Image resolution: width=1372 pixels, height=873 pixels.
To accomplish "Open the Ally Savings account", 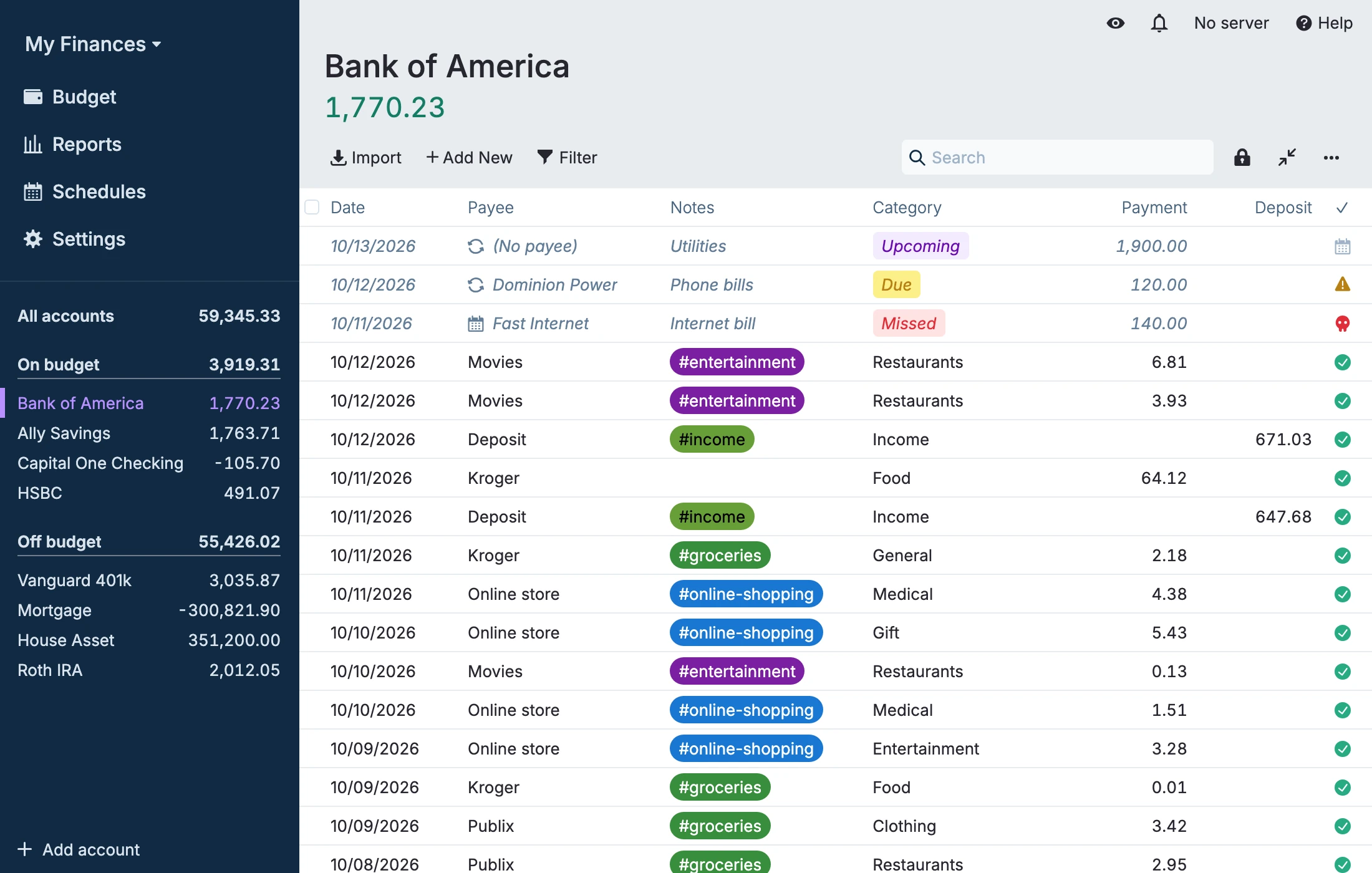I will click(x=148, y=433).
